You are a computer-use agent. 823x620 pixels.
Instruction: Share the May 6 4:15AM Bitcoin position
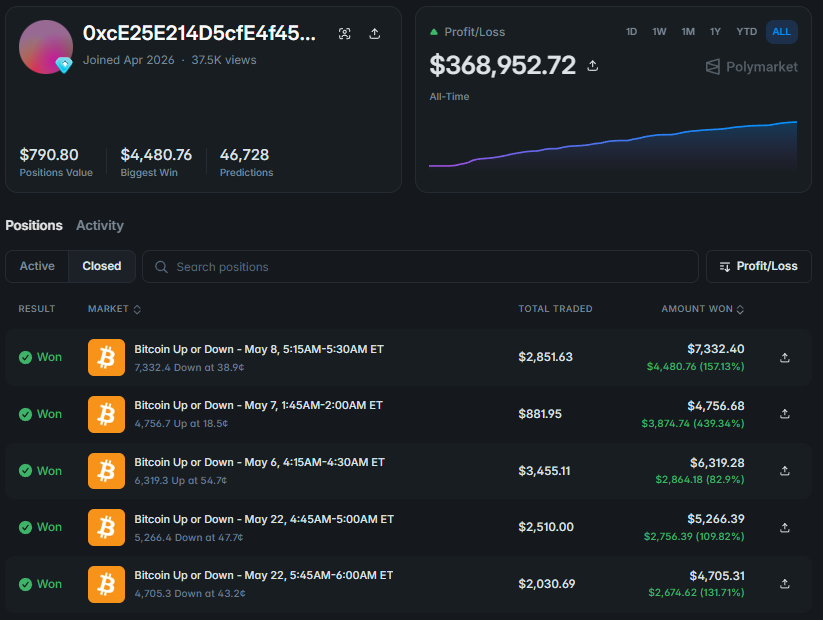tap(785, 471)
